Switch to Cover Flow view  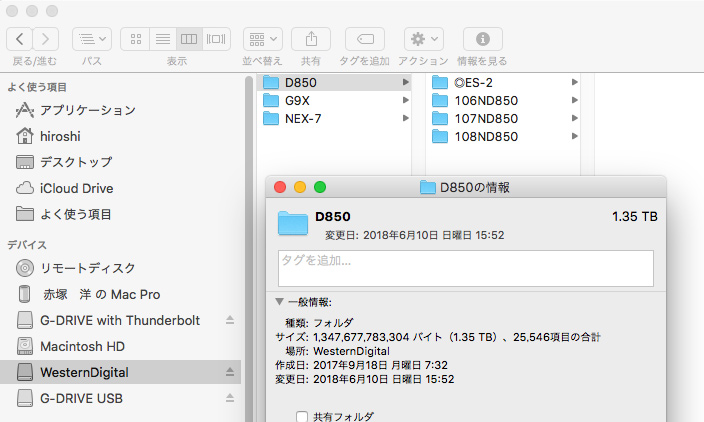coord(216,39)
